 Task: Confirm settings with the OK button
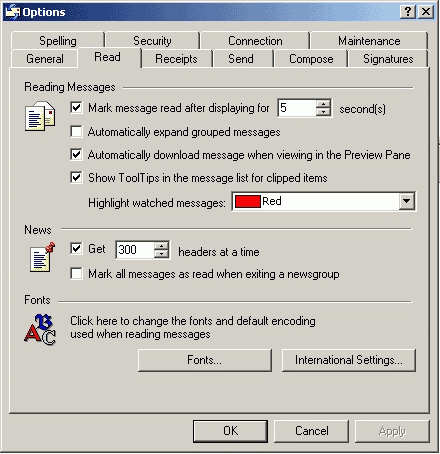coord(230,431)
